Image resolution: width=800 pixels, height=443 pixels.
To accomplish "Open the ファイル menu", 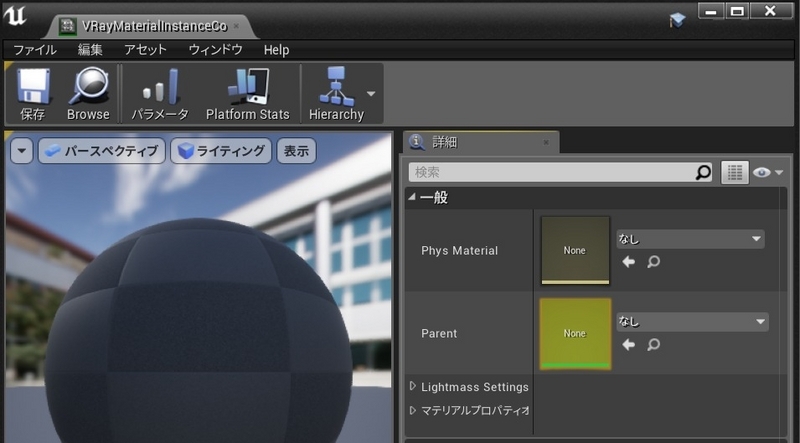I will 35,50.
